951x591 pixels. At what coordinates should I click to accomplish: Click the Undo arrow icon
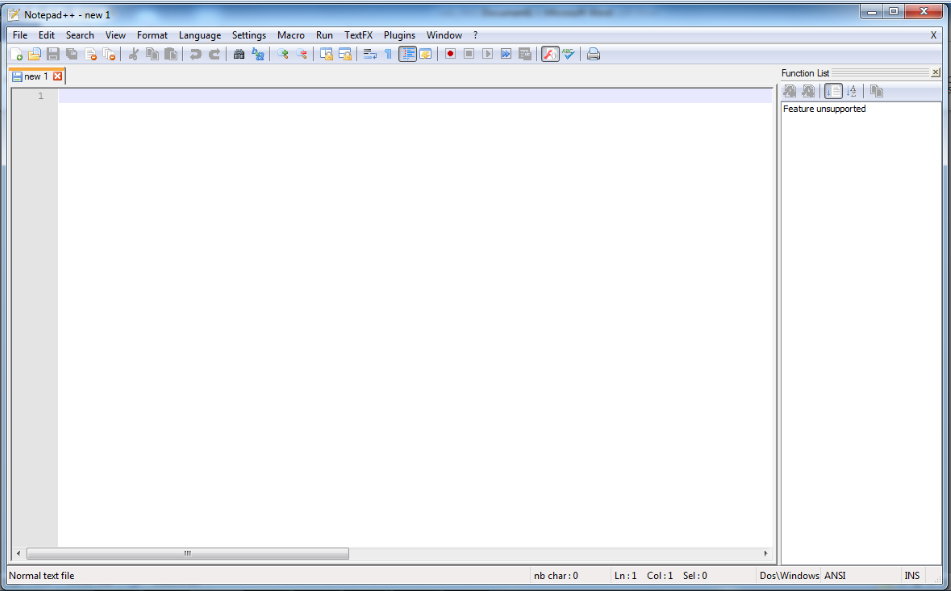tap(195, 54)
